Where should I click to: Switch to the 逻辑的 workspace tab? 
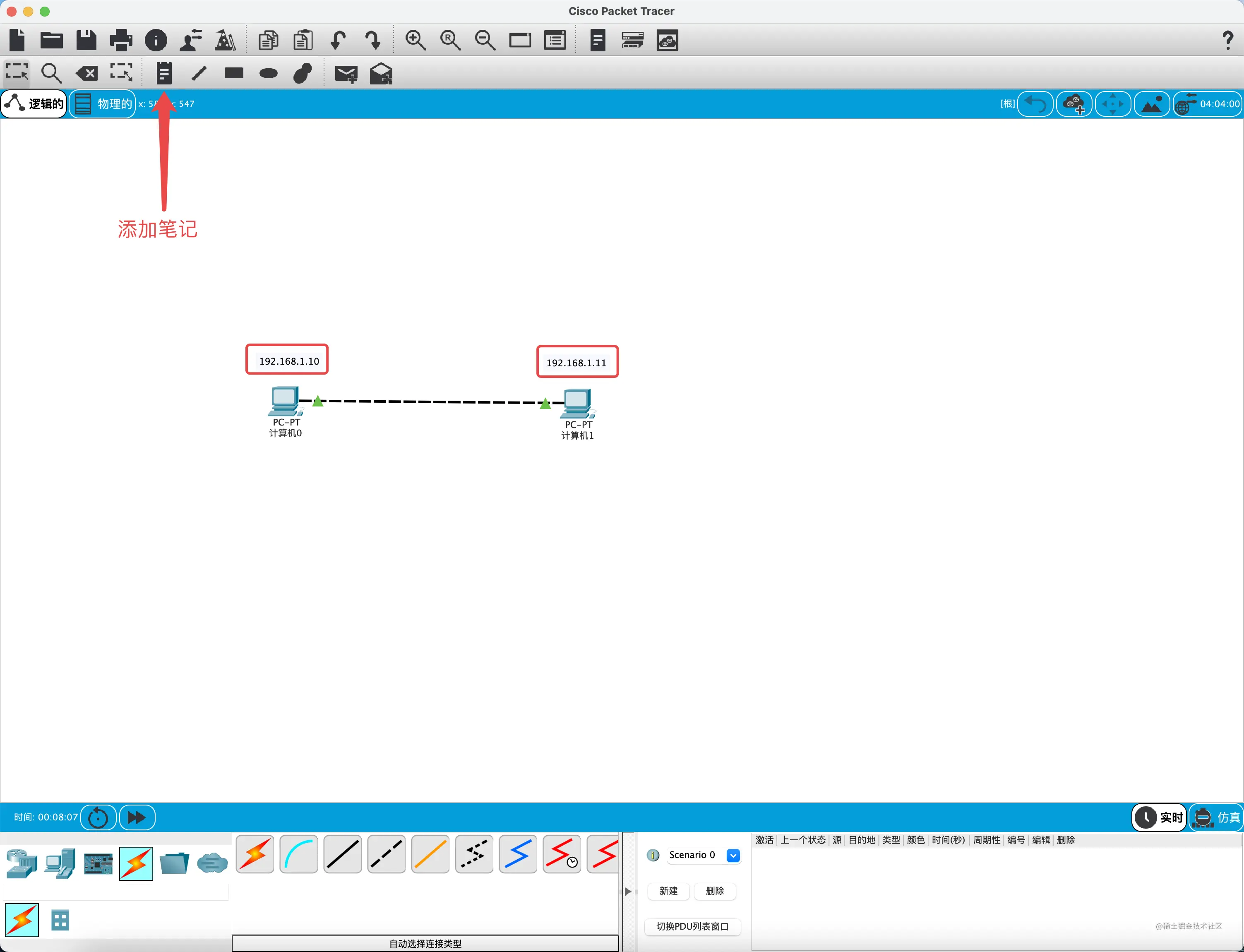(x=34, y=104)
